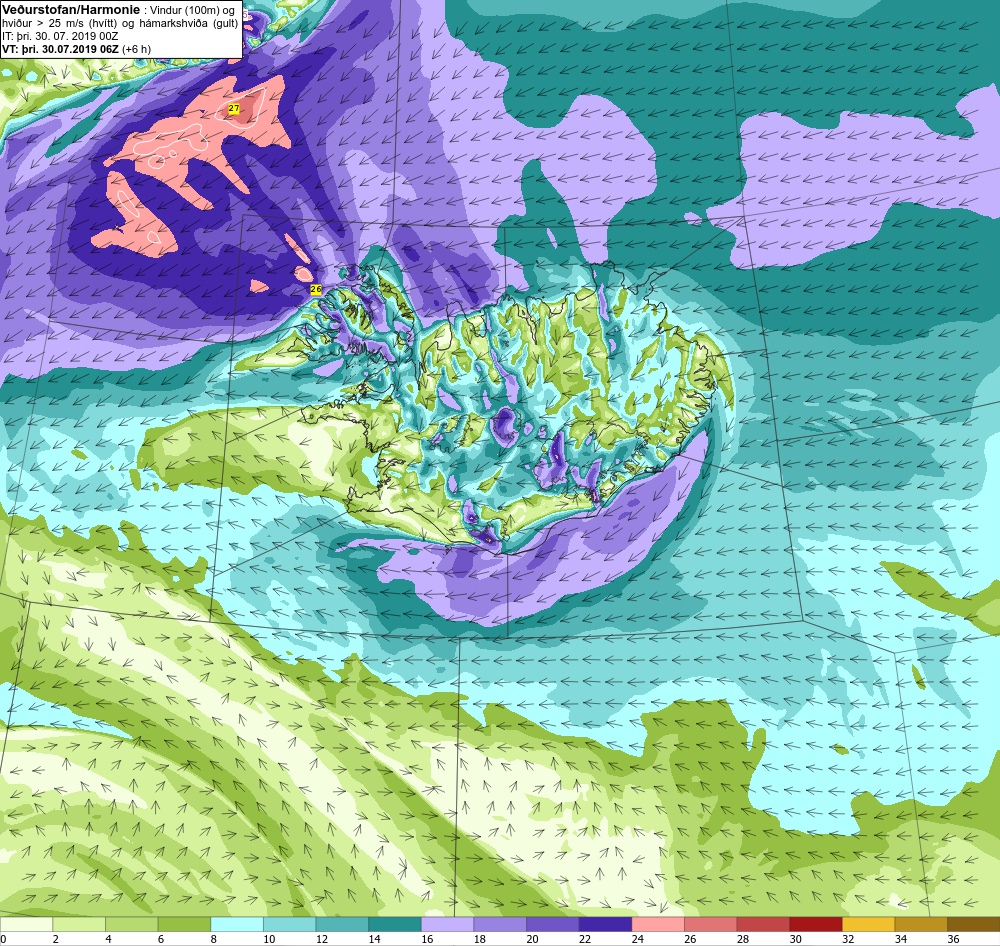Pick the yellow 32–34 m/s swatch

tap(868, 924)
